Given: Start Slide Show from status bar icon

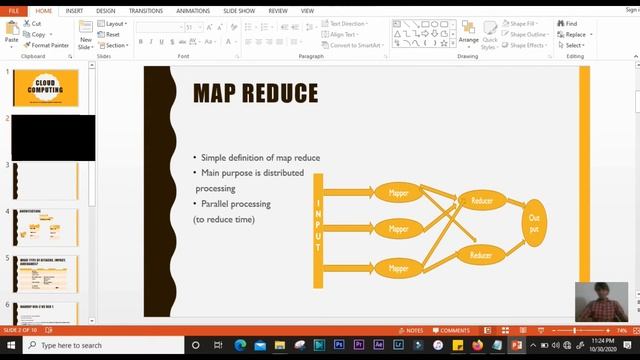Looking at the screenshot, I should click(541, 331).
